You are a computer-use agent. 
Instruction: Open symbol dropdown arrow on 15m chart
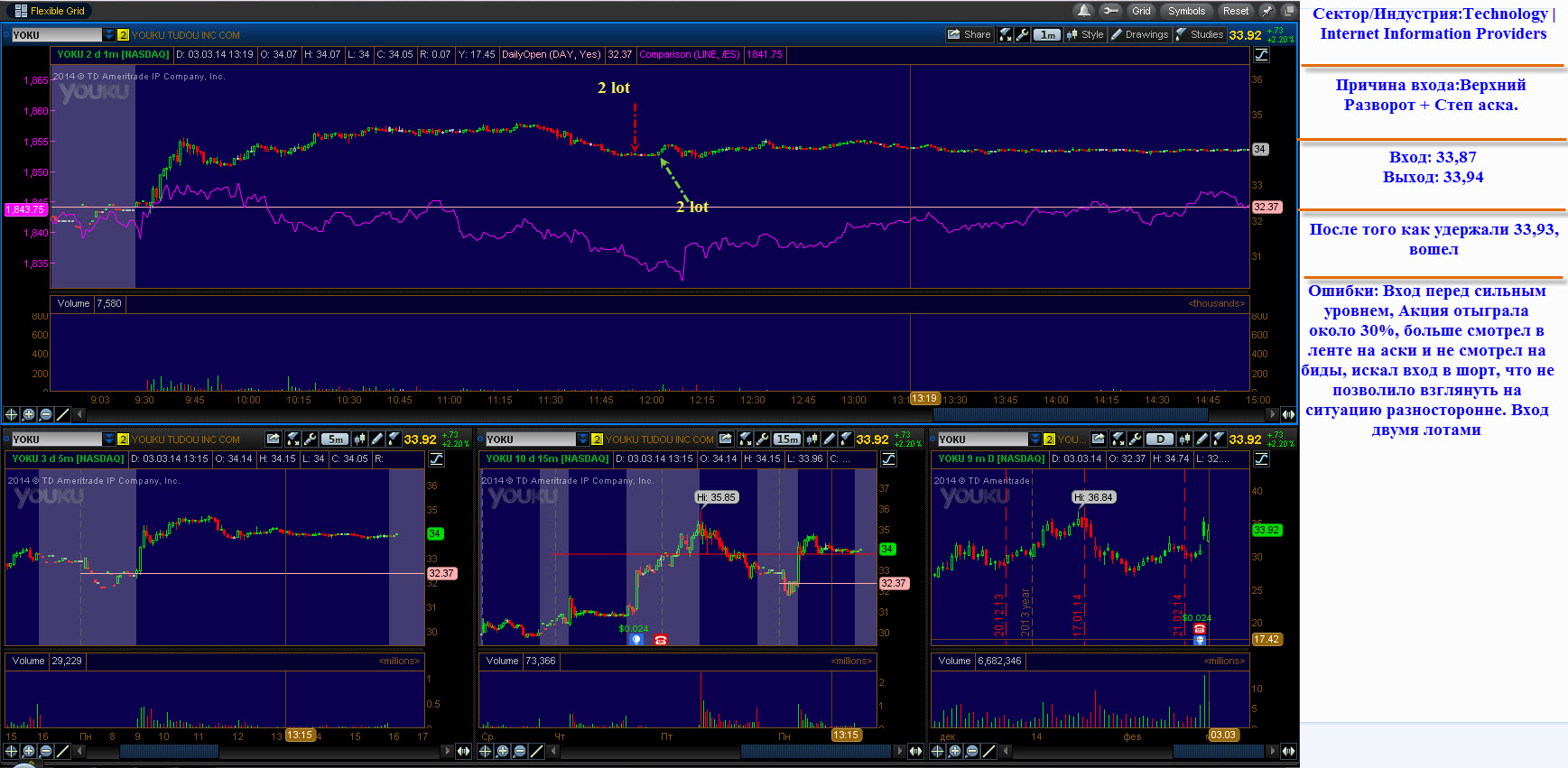pyautogui.click(x=583, y=440)
